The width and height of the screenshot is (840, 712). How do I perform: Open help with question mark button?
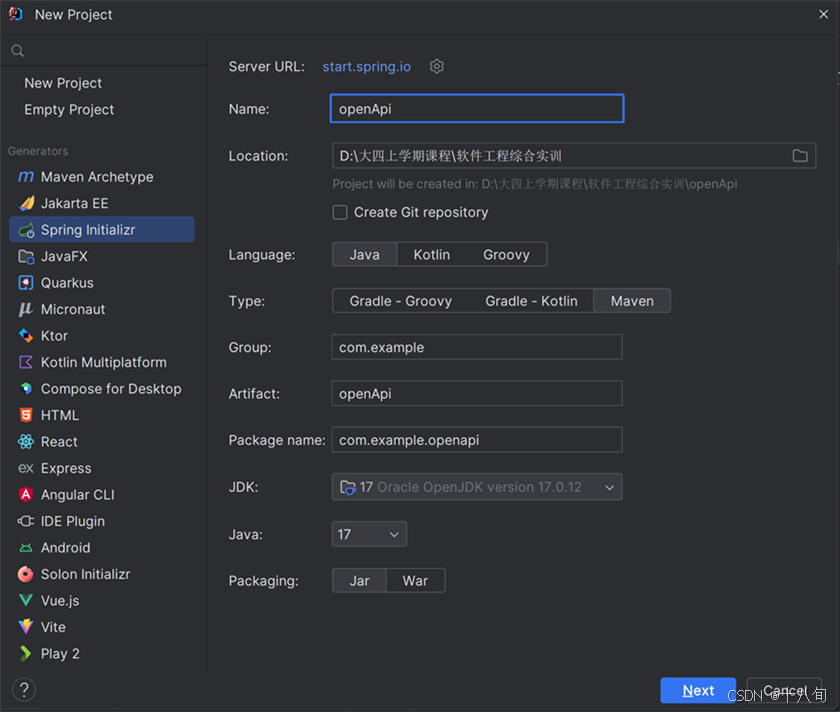tap(24, 690)
